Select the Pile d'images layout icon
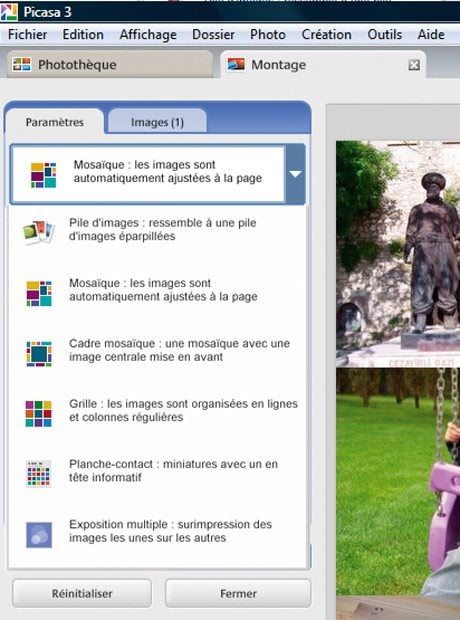460x620 pixels. (x=38, y=231)
